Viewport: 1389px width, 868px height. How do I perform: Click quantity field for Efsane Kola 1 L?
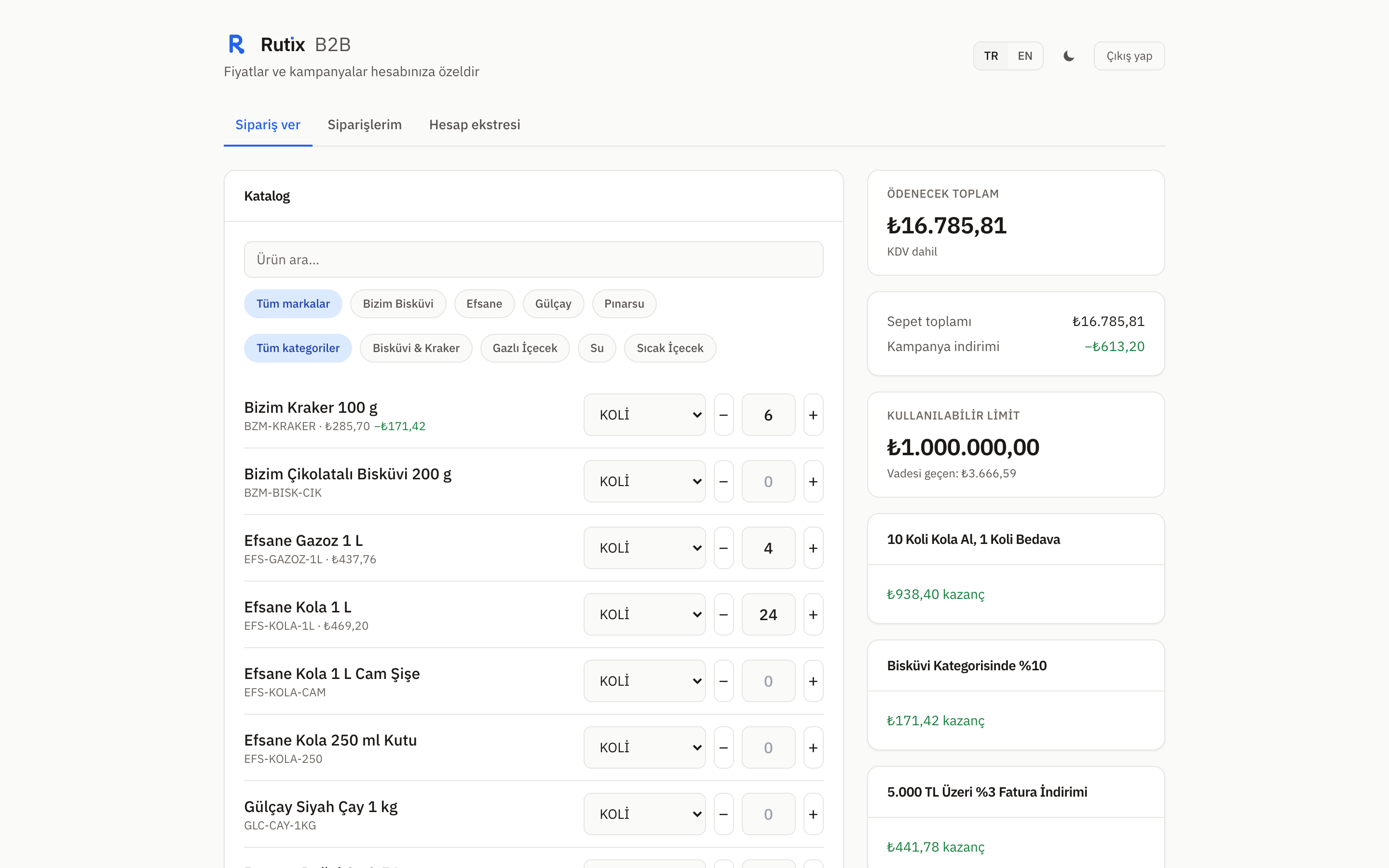coord(768,614)
